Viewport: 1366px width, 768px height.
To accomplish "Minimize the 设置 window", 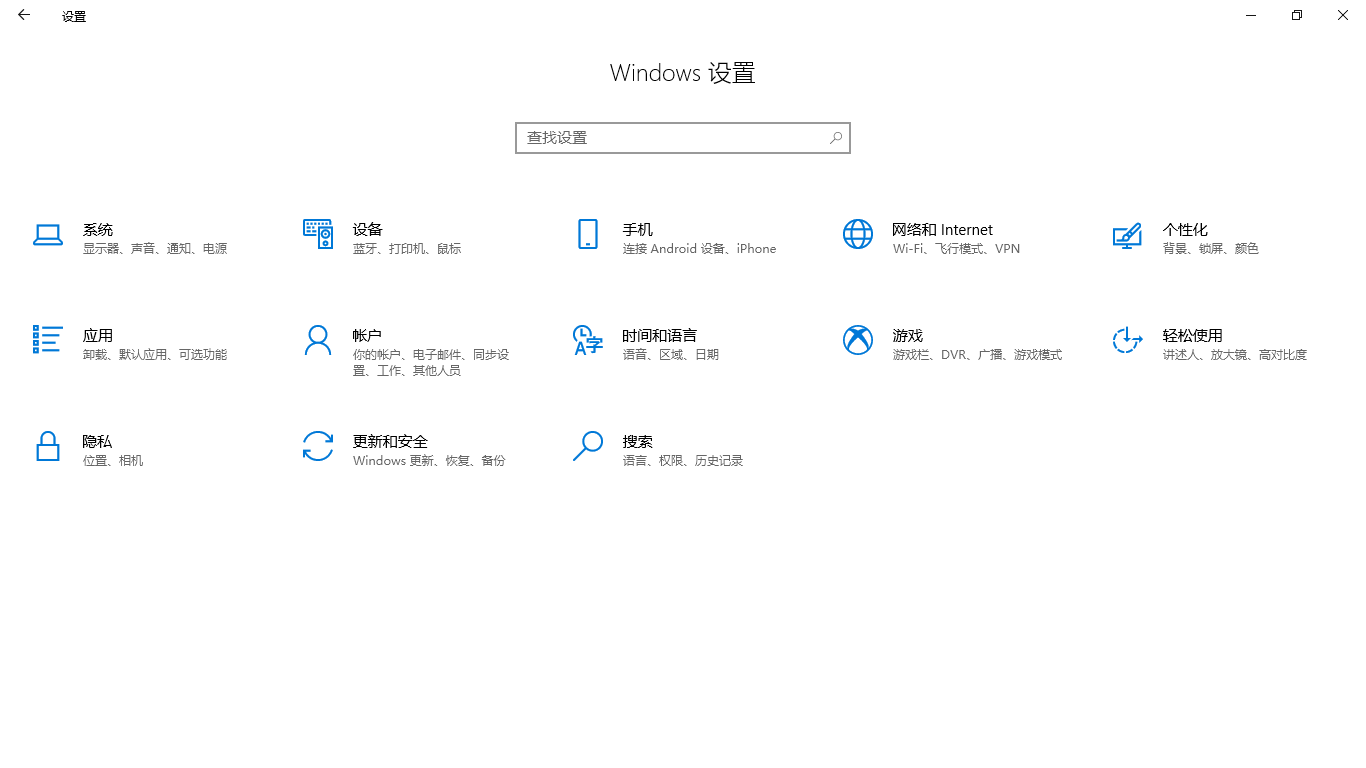I will pyautogui.click(x=1251, y=15).
